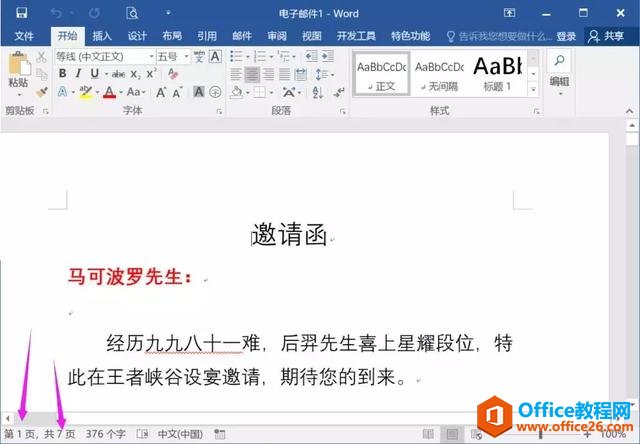
Task: Toggle center alignment in paragraph group
Action: 252,74
